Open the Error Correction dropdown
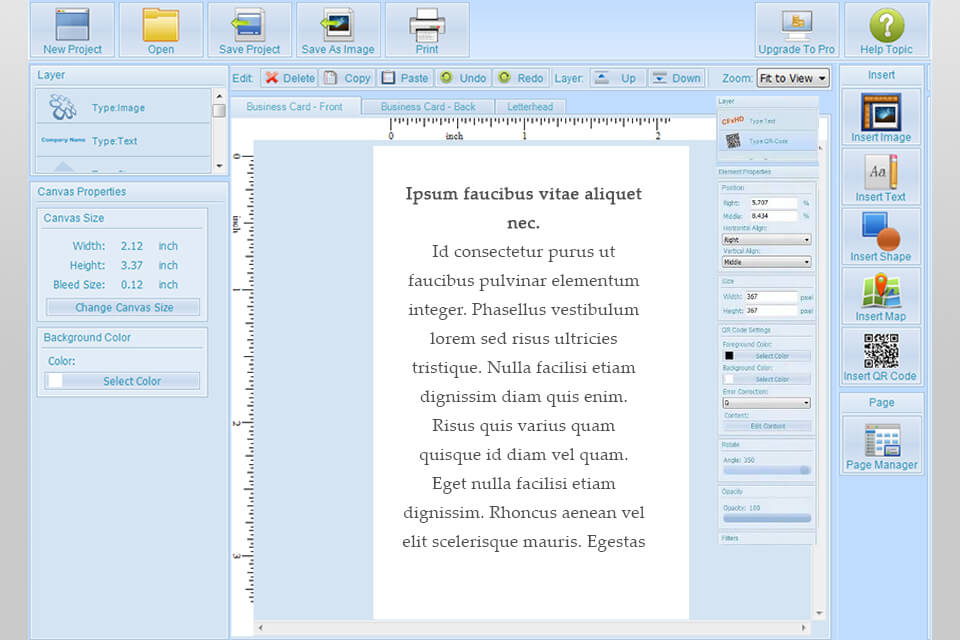960x640 pixels. click(766, 403)
